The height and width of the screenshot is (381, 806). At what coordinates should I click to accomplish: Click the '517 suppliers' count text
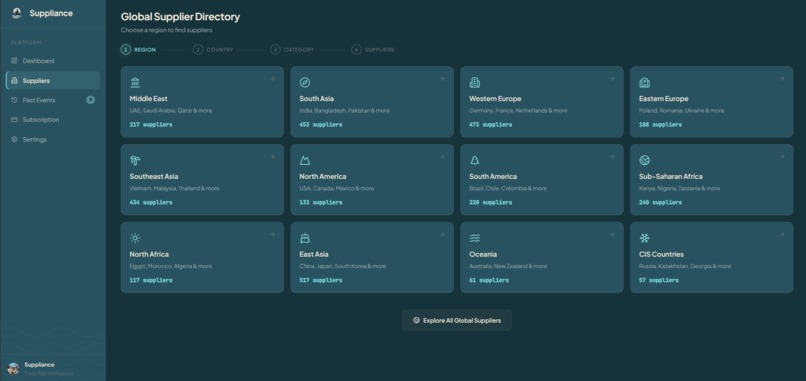321,280
